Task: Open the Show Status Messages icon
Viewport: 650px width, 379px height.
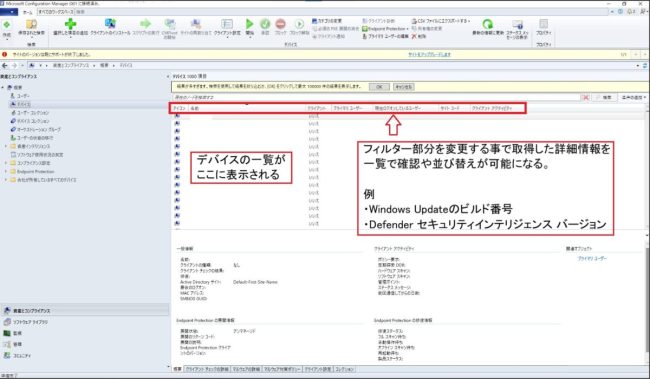Action: pyautogui.click(x=517, y=24)
